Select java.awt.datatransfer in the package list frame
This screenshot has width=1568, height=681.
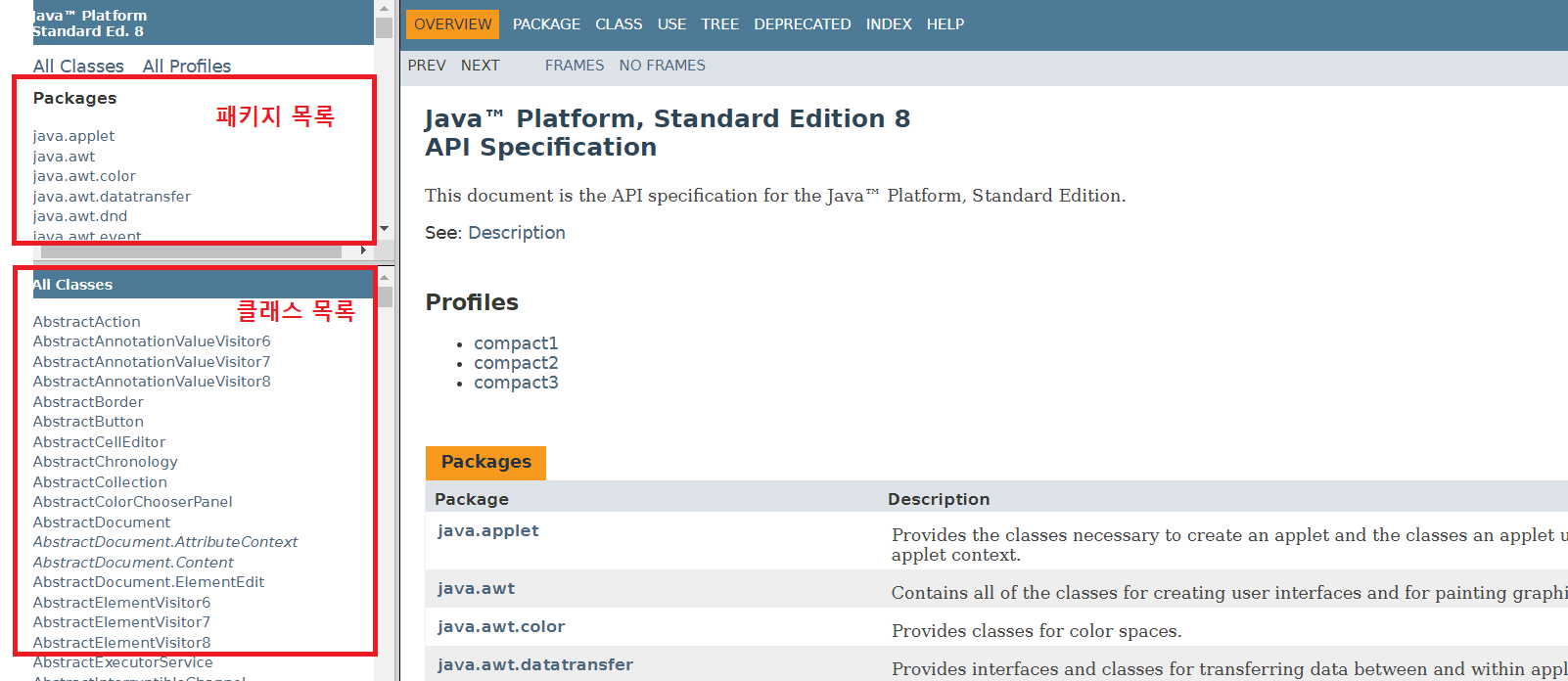[x=112, y=197]
